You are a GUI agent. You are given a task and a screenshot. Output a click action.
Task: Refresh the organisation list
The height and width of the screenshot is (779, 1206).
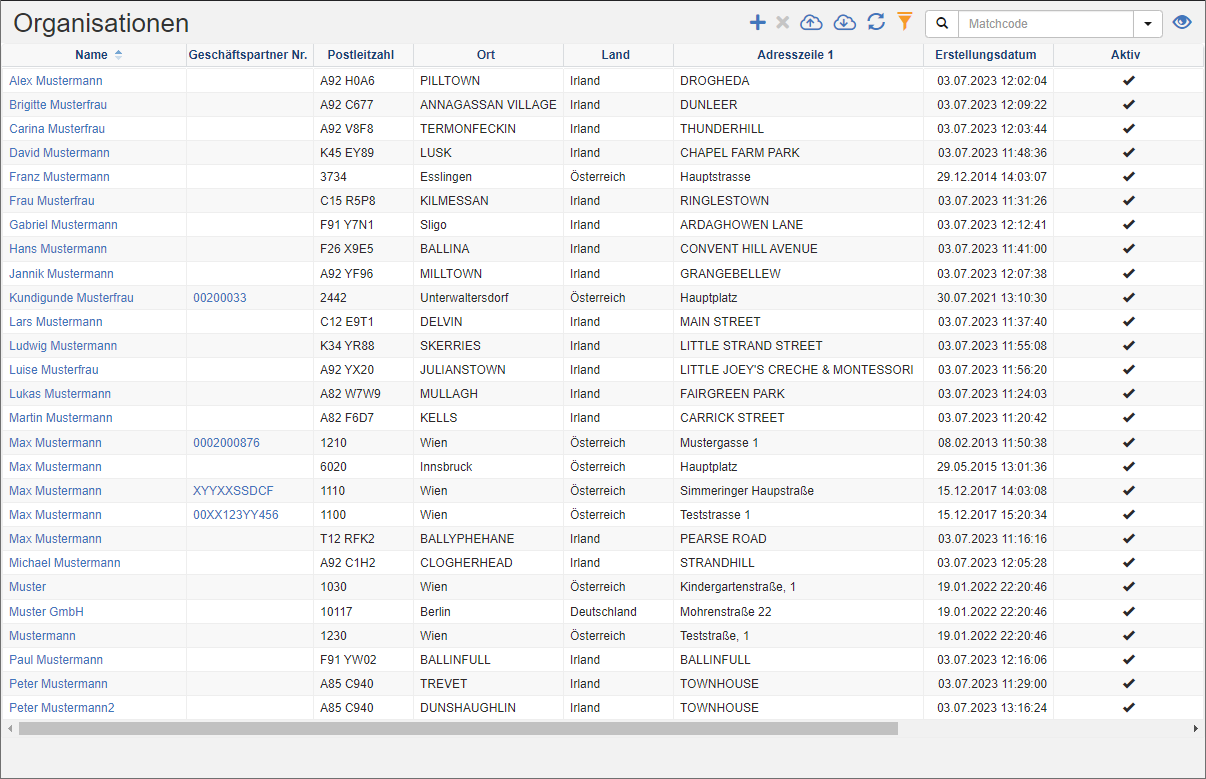pyautogui.click(x=876, y=22)
